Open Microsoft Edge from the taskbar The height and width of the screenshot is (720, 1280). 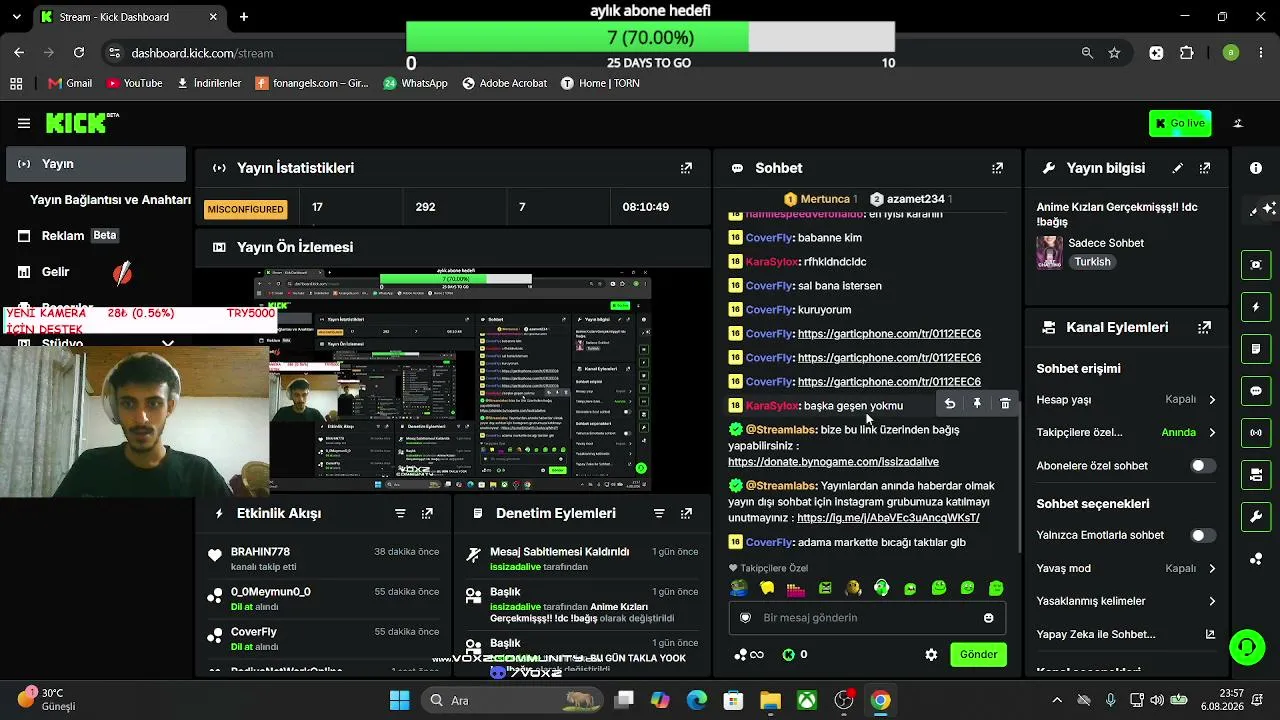click(x=696, y=700)
